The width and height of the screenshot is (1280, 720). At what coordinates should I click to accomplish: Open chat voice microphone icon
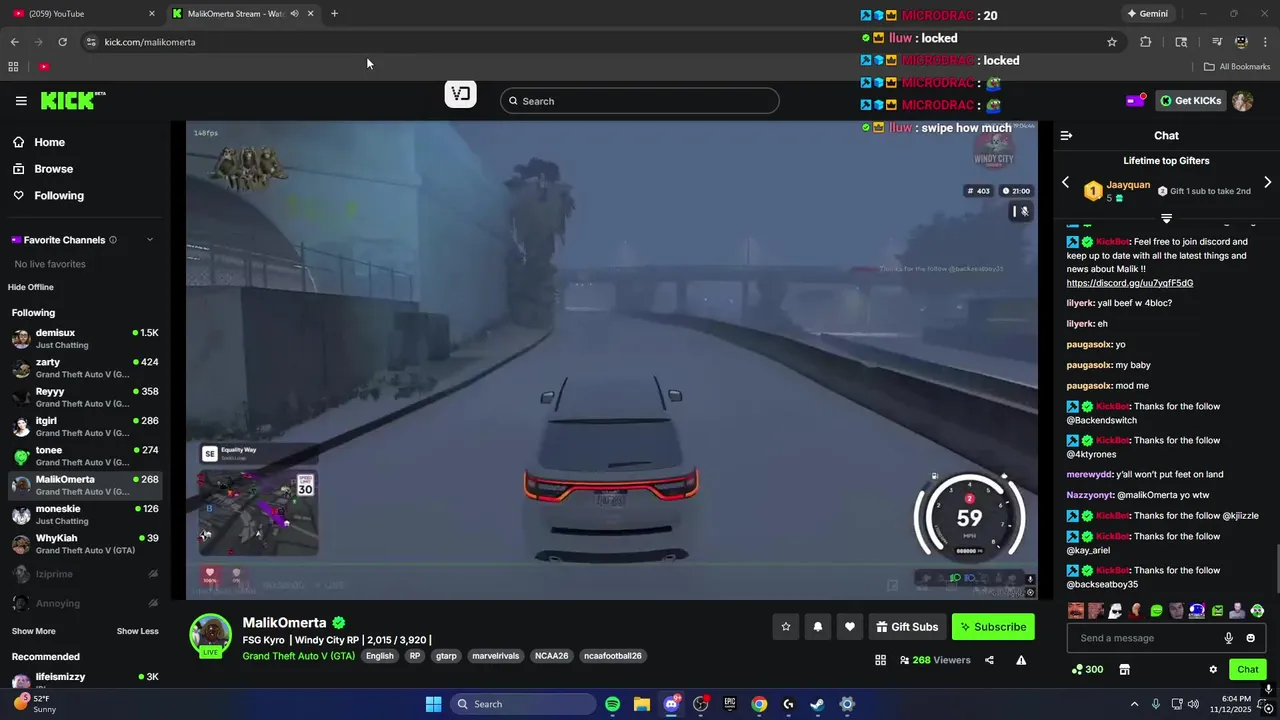pos(1229,638)
